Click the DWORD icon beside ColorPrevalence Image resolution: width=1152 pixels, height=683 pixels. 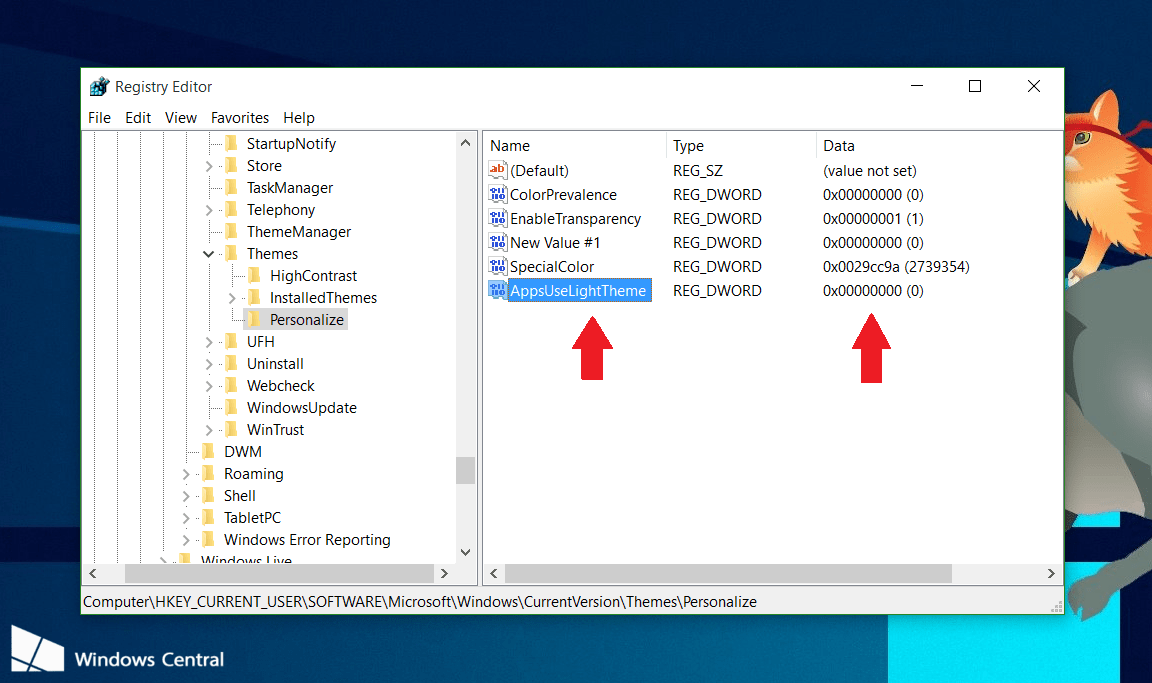pyautogui.click(x=497, y=194)
